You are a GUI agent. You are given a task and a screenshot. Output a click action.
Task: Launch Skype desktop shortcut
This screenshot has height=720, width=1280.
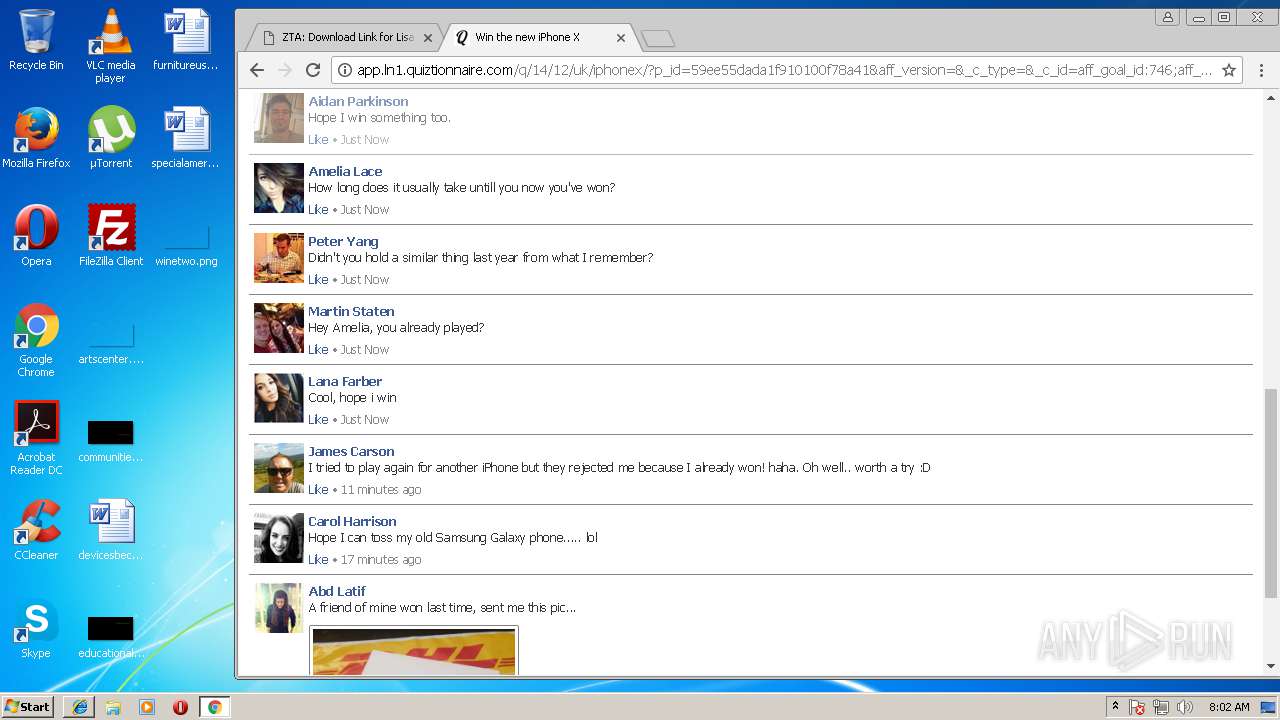point(36,628)
